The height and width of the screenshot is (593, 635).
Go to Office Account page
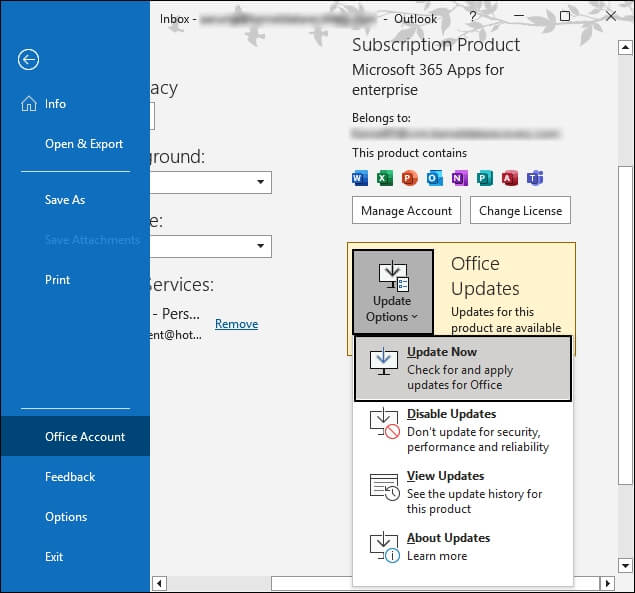click(75, 436)
